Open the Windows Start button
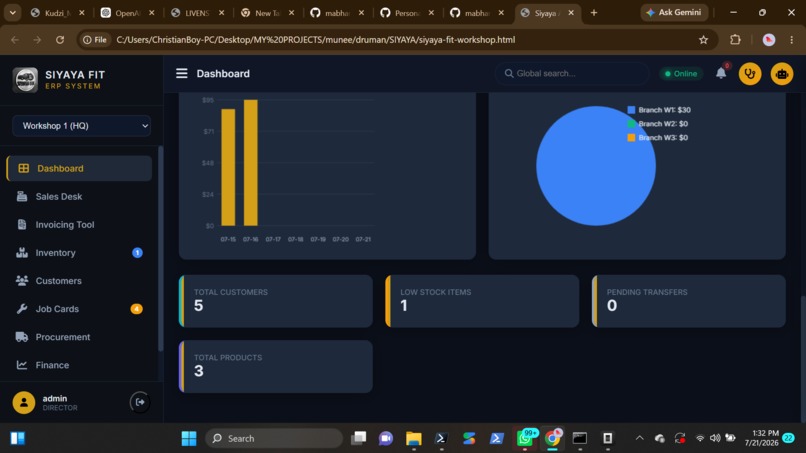Viewport: 806px width, 453px height. [x=189, y=438]
